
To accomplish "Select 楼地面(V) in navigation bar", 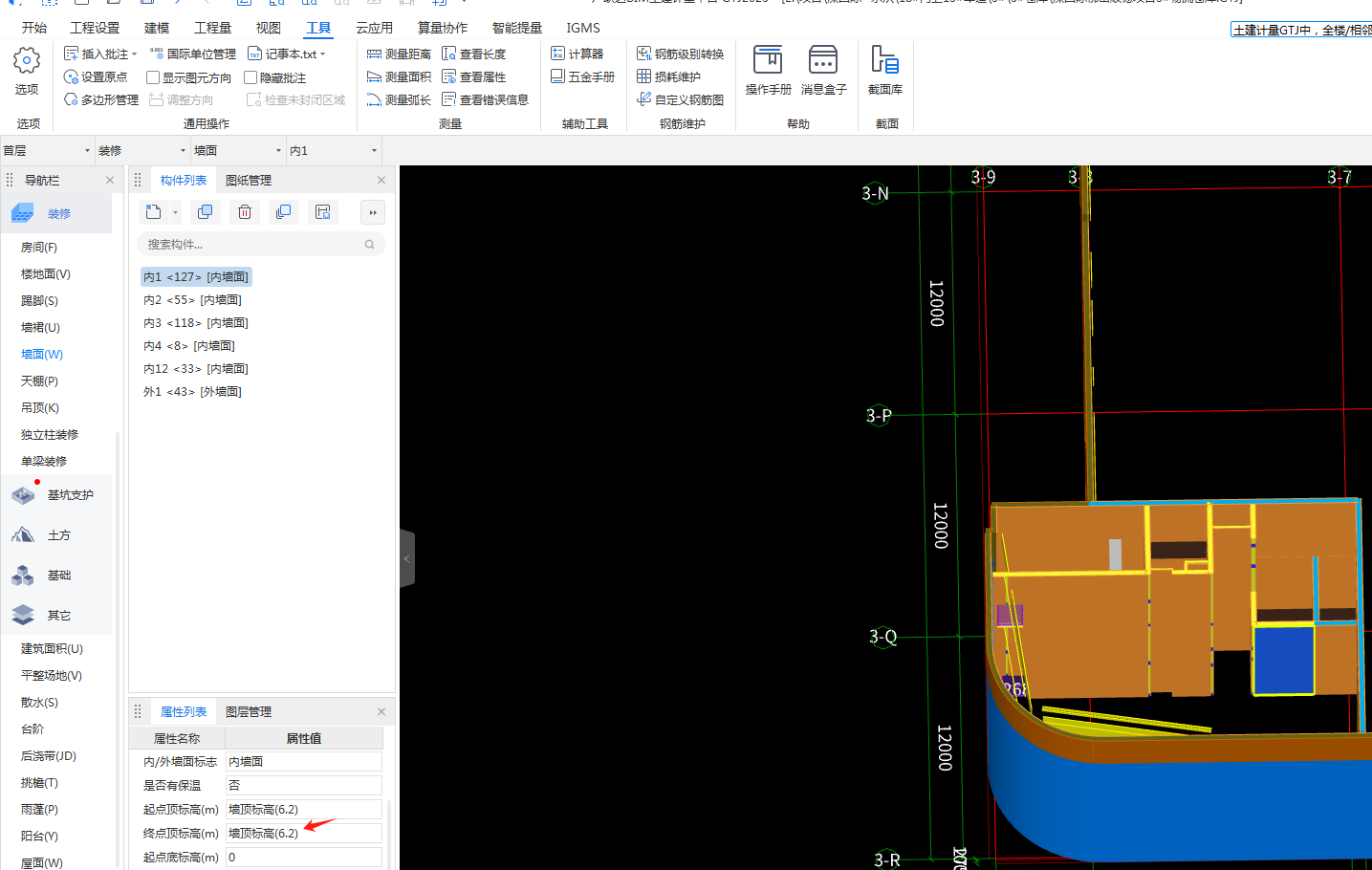I will click(46, 273).
